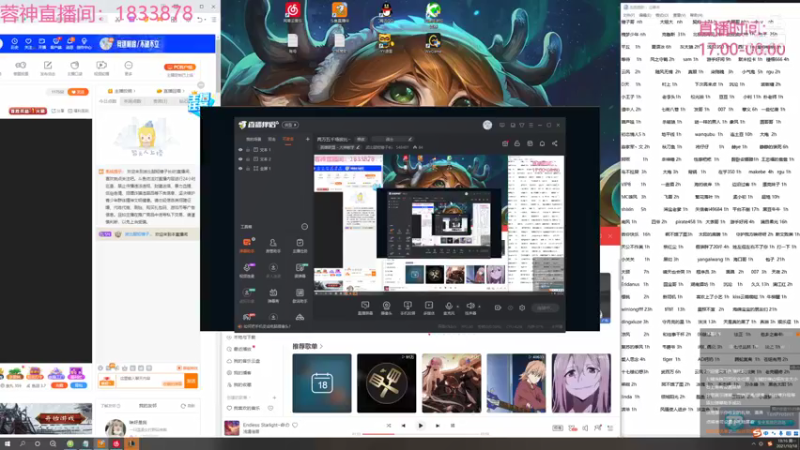Open the history icon in the Huya blue bar
The width and height of the screenshot is (800, 450).
[x=14, y=43]
